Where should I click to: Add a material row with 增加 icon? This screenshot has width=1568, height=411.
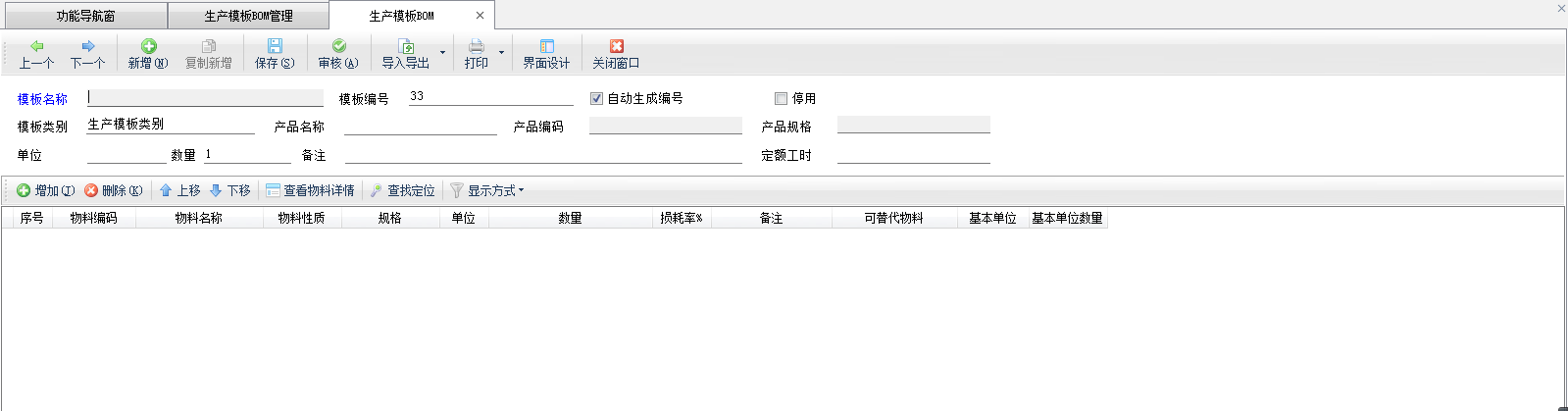point(24,190)
